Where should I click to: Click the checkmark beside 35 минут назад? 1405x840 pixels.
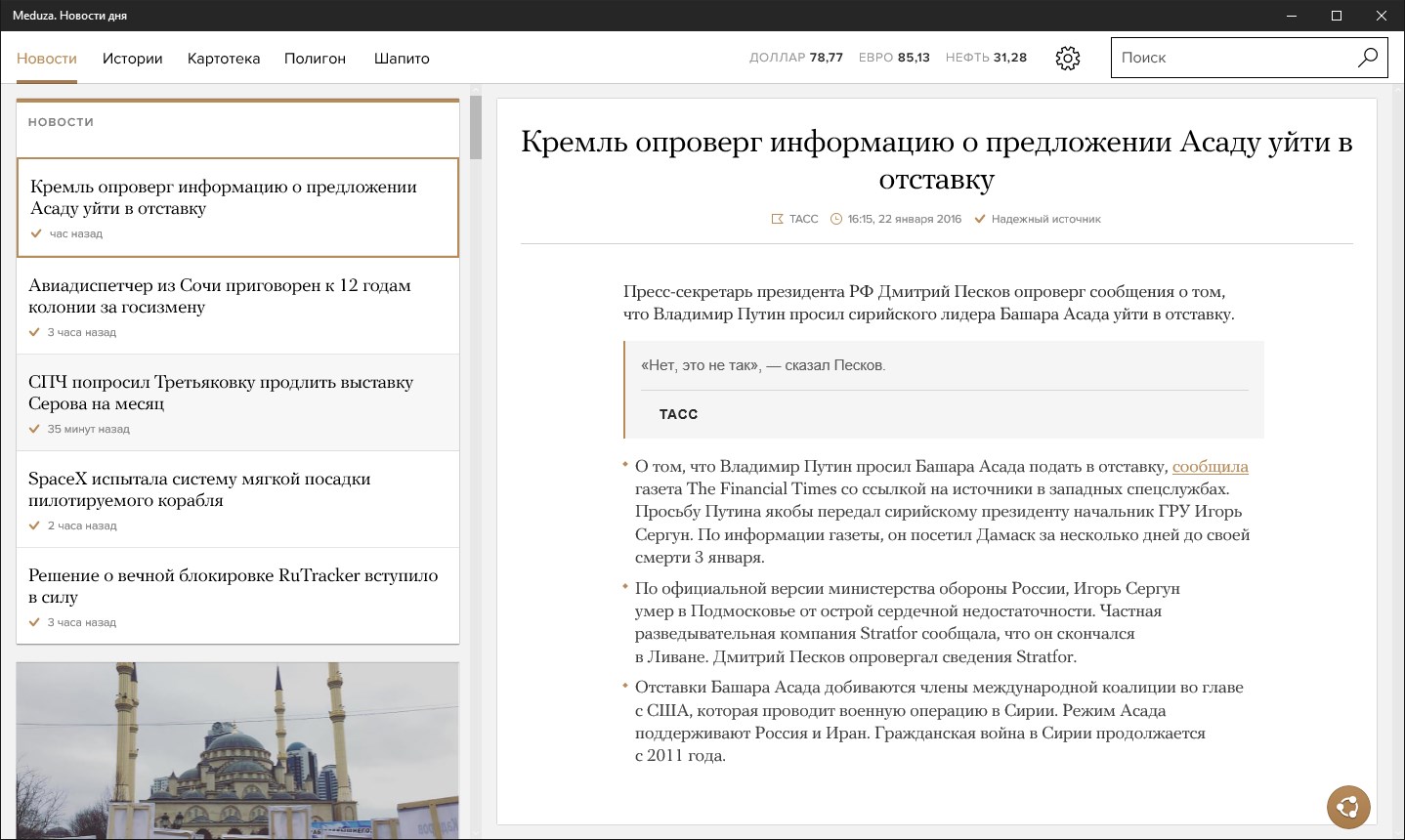(x=34, y=429)
